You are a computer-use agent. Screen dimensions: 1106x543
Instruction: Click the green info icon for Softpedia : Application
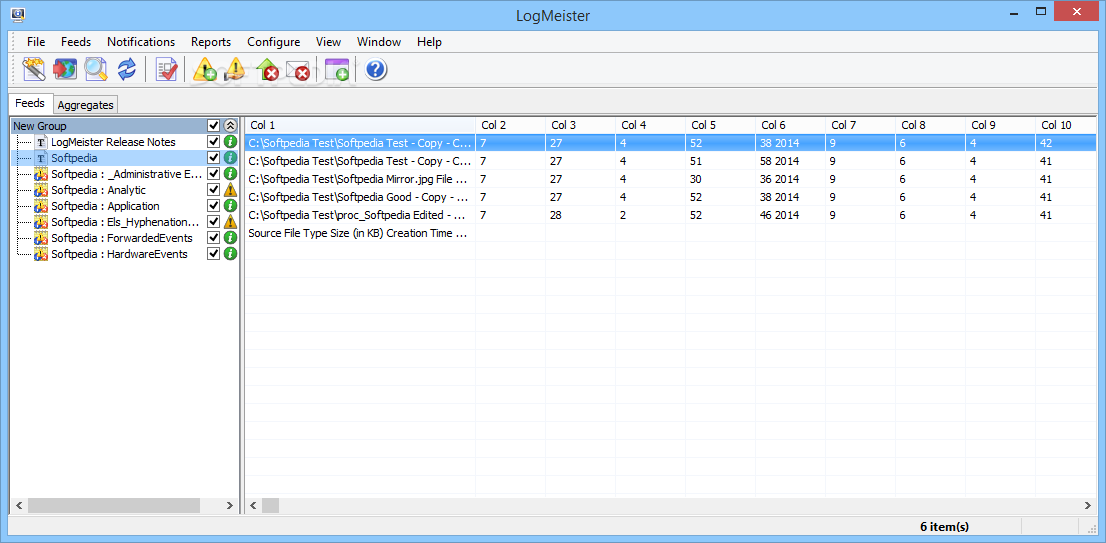coord(230,206)
